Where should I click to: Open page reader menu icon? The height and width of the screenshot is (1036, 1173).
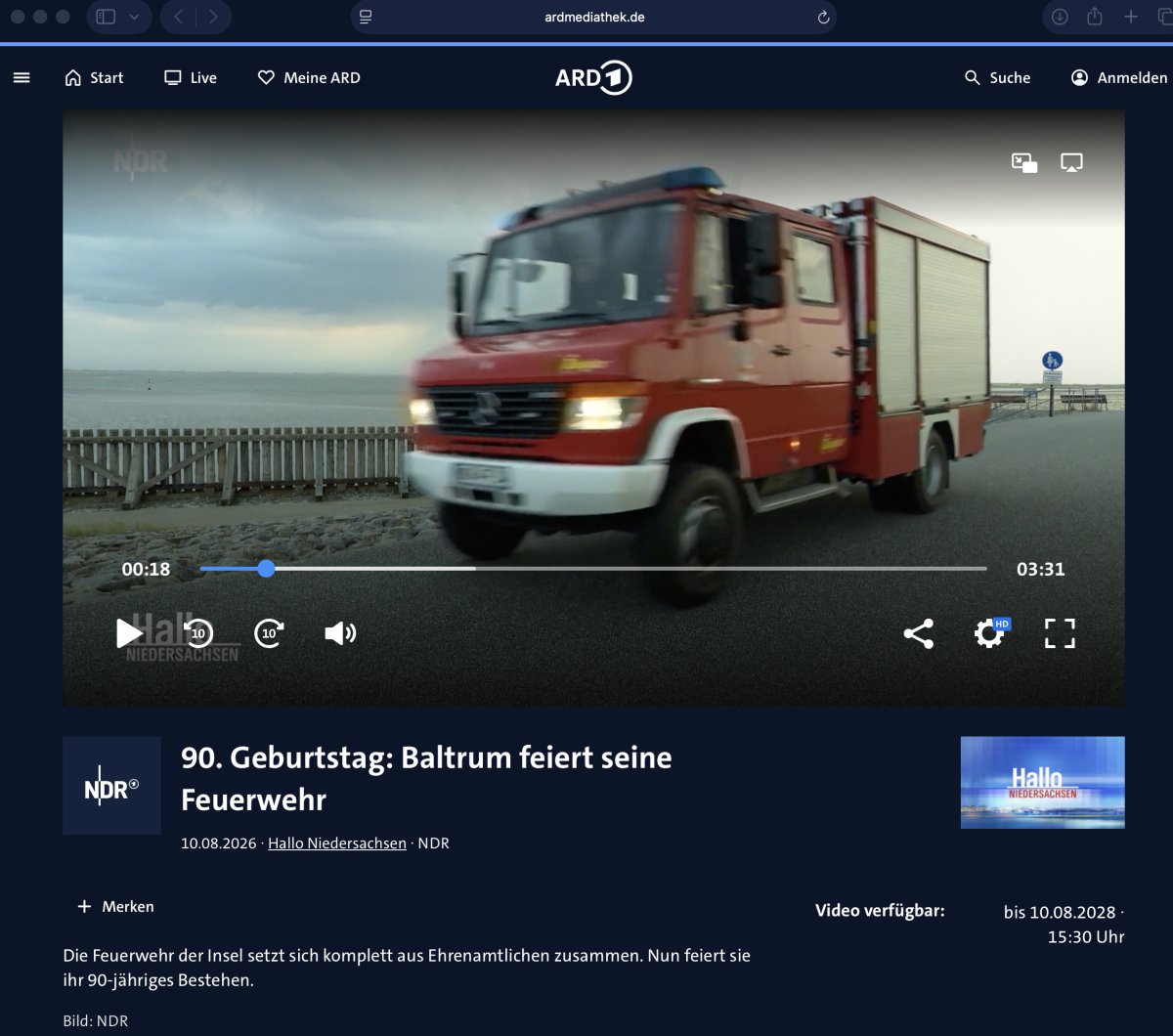click(x=366, y=17)
